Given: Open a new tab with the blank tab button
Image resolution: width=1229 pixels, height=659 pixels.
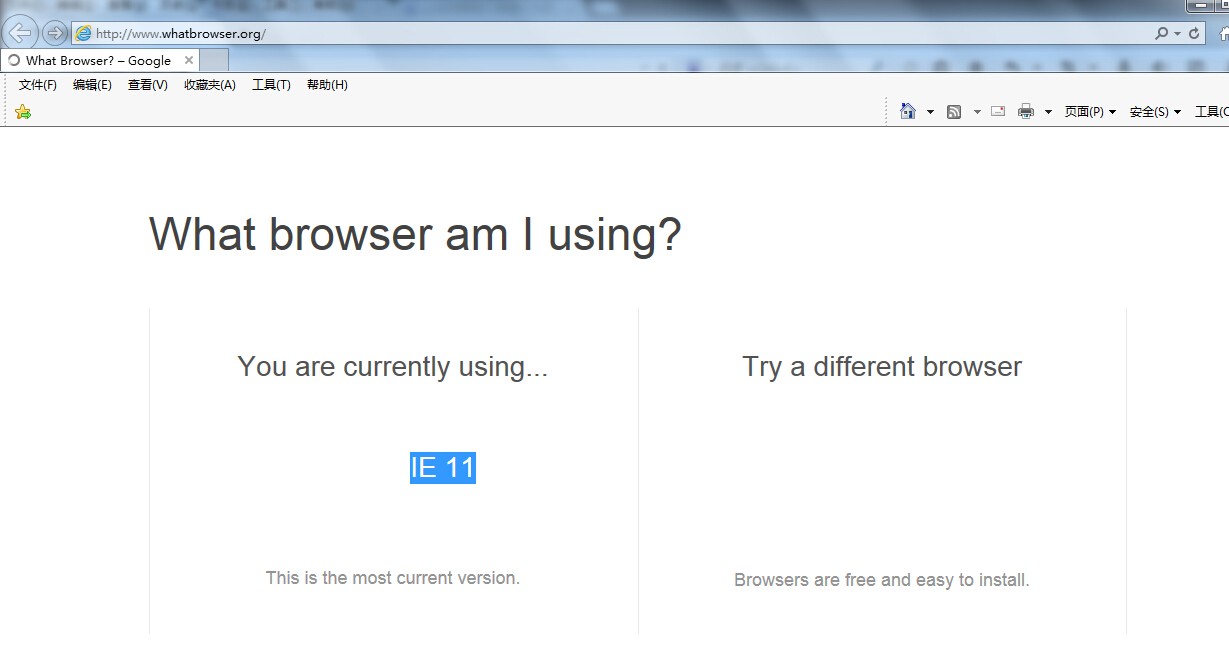Looking at the screenshot, I should pos(214,61).
